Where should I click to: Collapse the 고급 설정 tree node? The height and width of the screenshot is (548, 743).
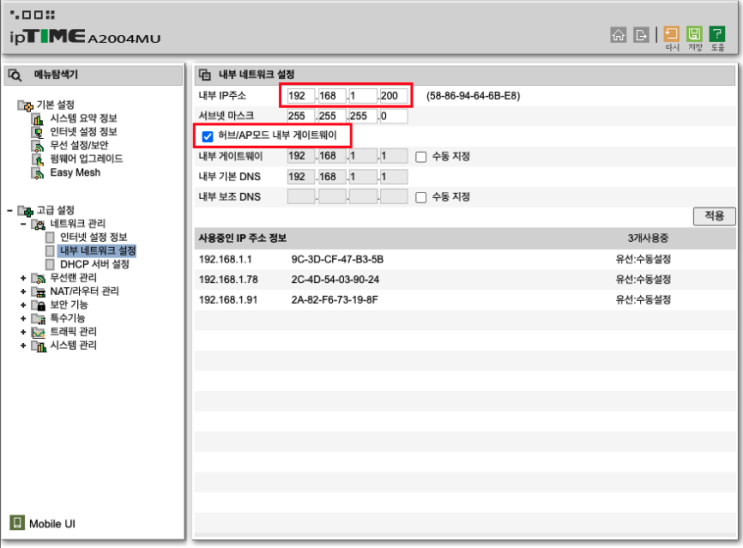pyautogui.click(x=10, y=210)
